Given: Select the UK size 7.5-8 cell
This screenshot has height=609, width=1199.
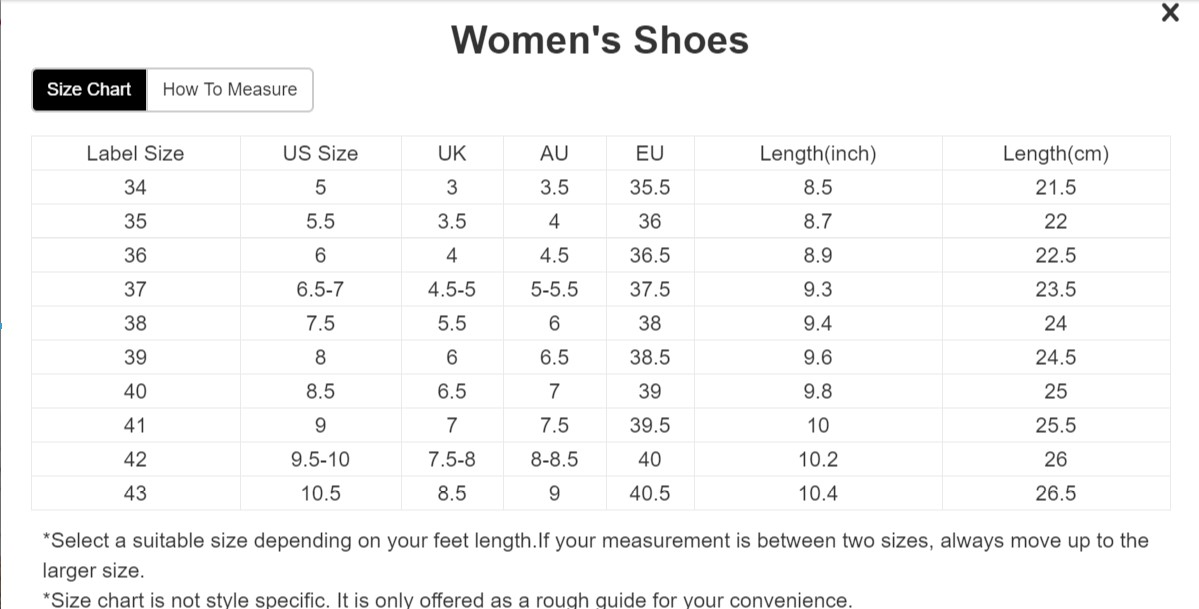Looking at the screenshot, I should pos(452,460).
